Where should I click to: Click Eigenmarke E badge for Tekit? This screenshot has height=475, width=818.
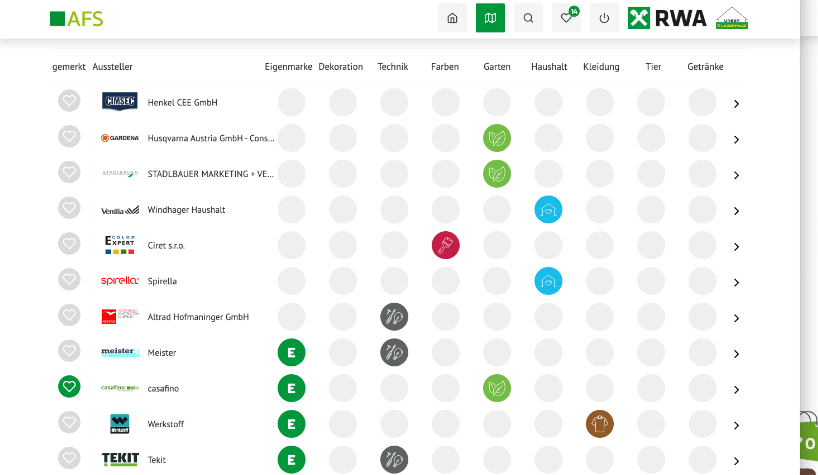(291, 460)
